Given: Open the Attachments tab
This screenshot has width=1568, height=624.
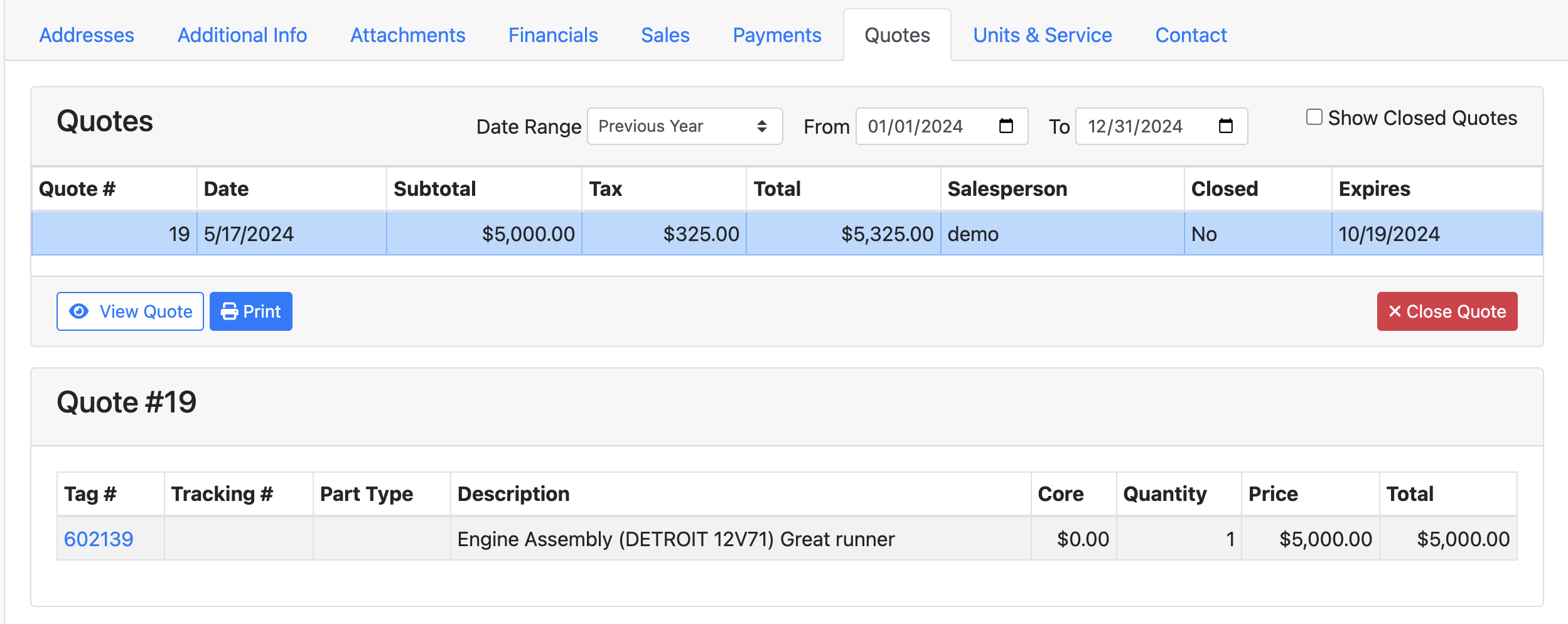Looking at the screenshot, I should (x=407, y=35).
